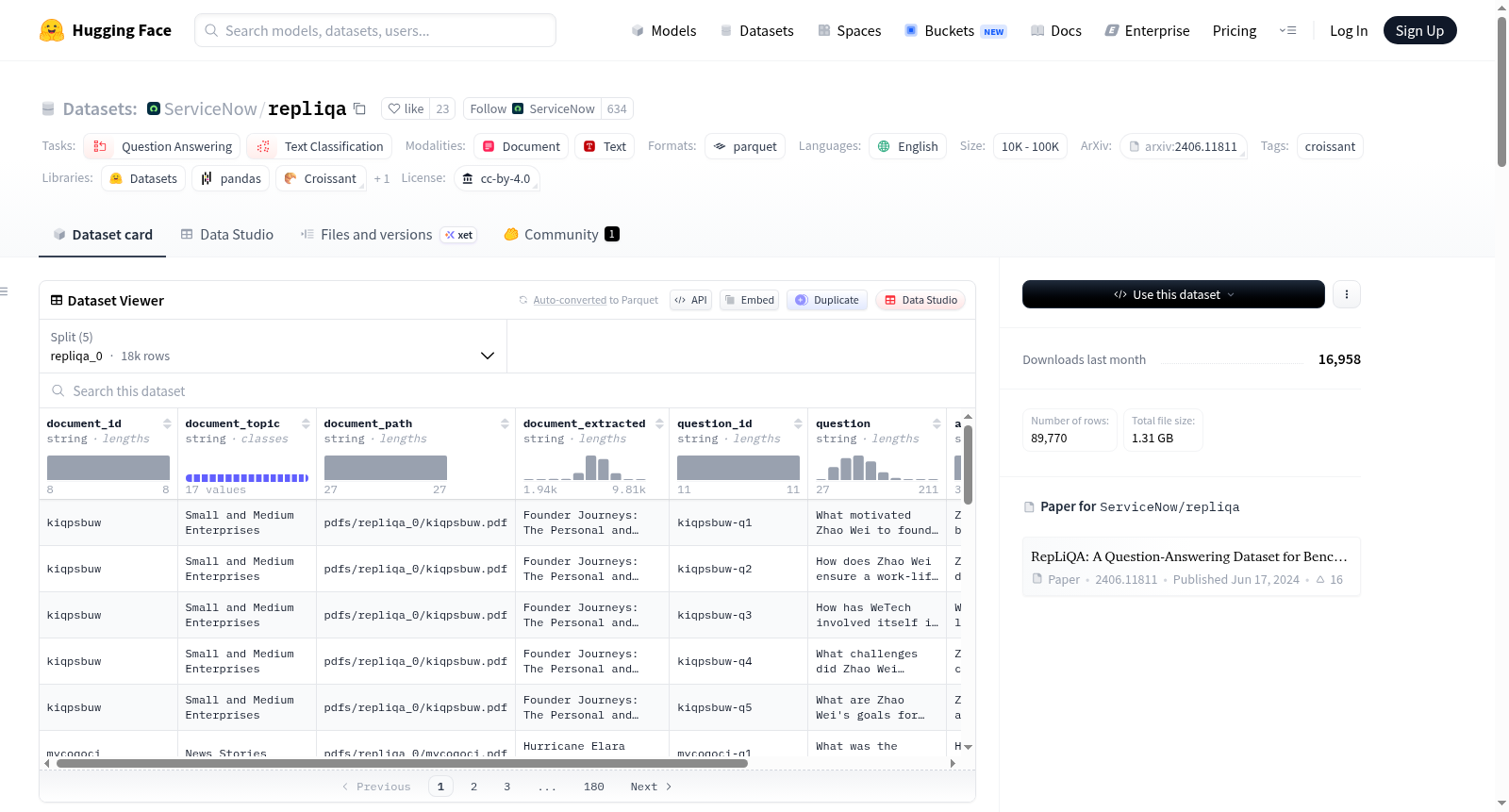This screenshot has height=812, width=1509.
Task: Switch to the Data Studio tab
Action: [x=227, y=234]
